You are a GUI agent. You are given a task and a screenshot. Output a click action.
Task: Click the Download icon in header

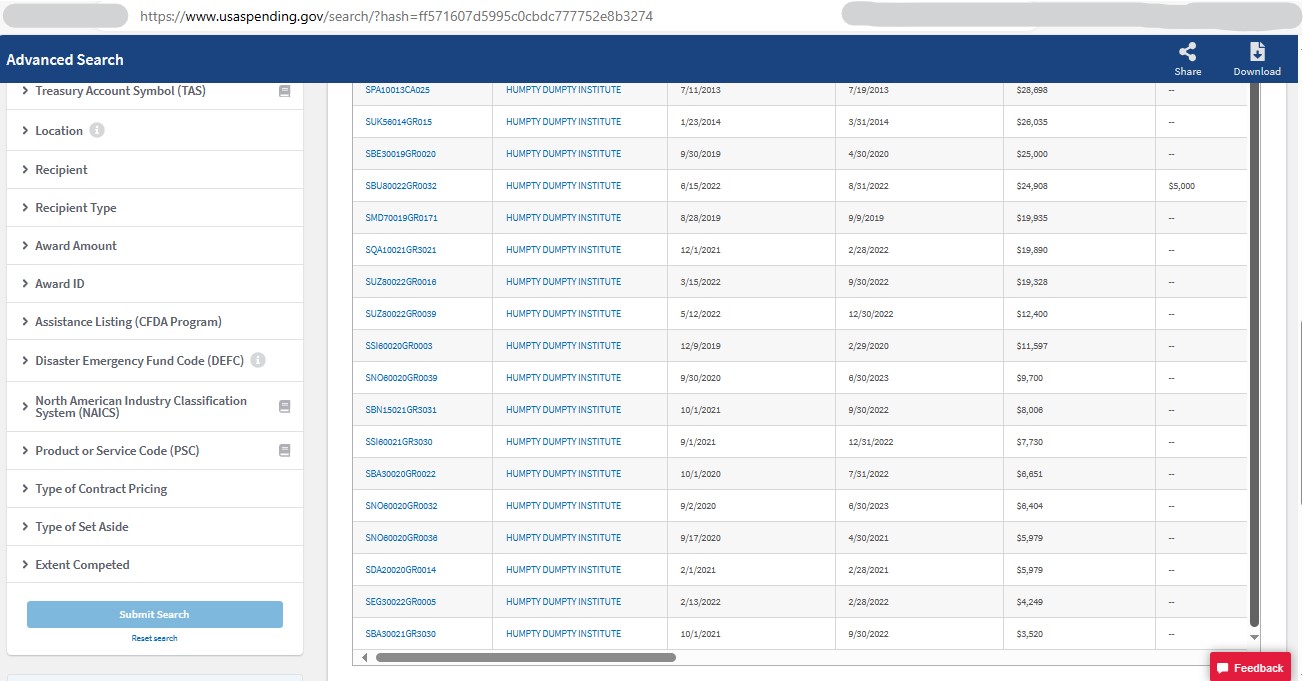(x=1257, y=53)
